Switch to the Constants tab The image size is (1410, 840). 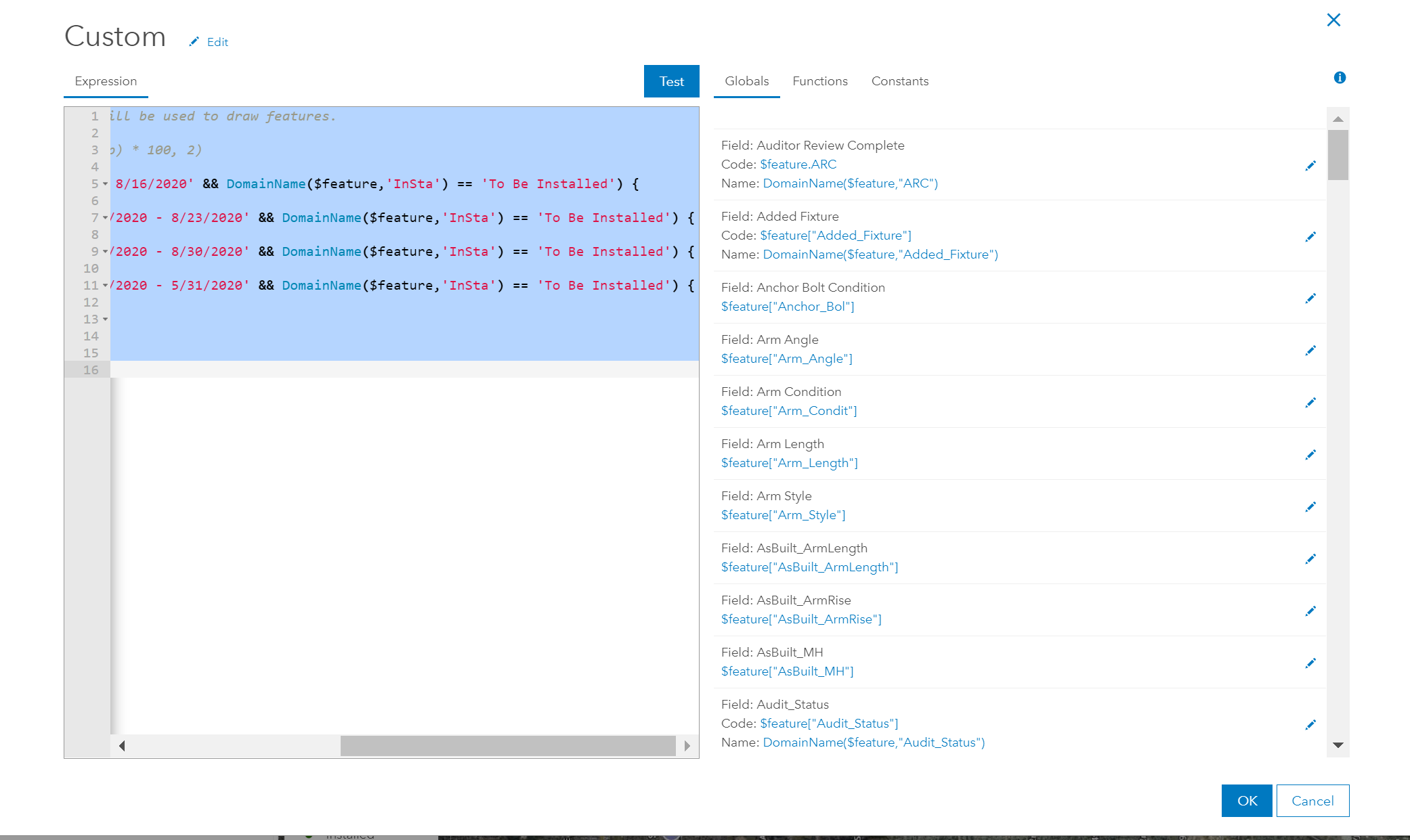tap(899, 81)
